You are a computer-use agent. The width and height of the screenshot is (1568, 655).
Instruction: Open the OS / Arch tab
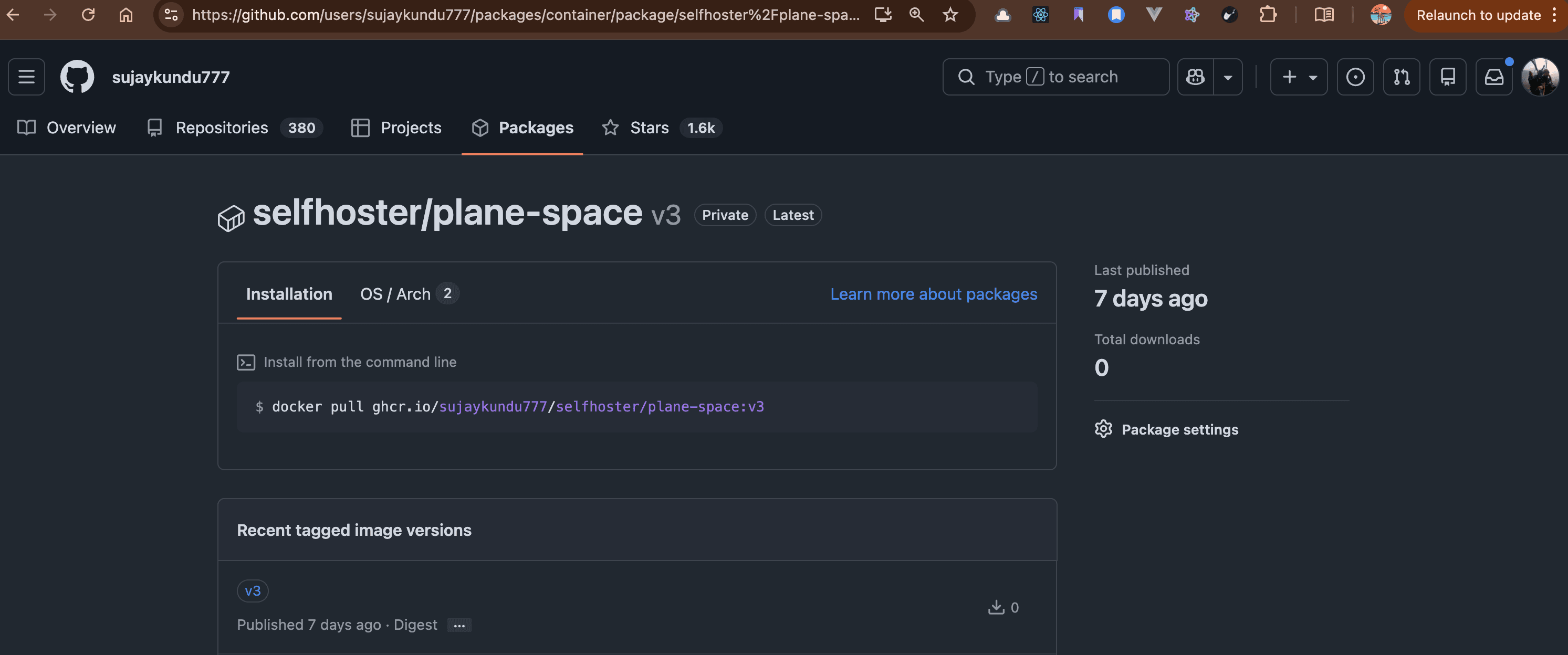[x=410, y=294]
